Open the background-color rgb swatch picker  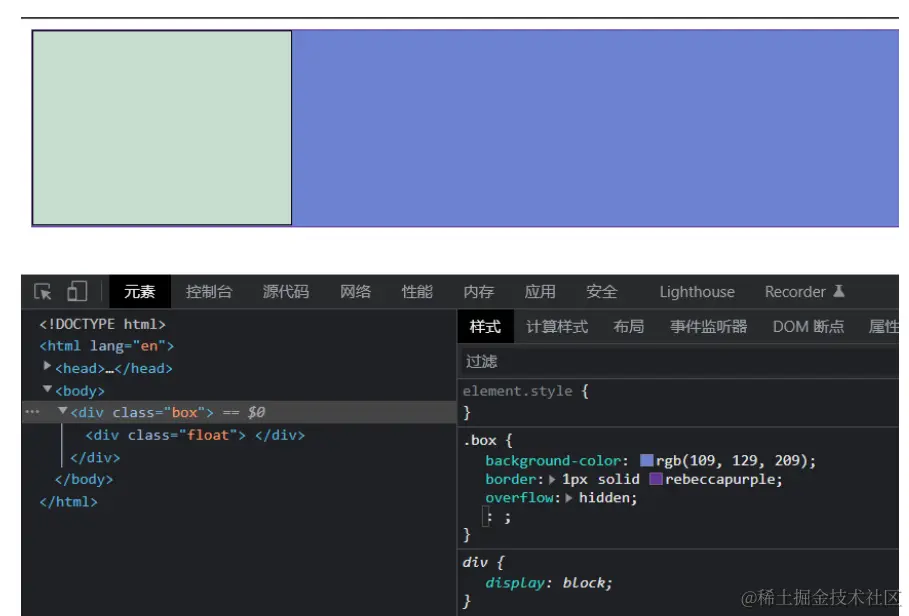click(646, 461)
